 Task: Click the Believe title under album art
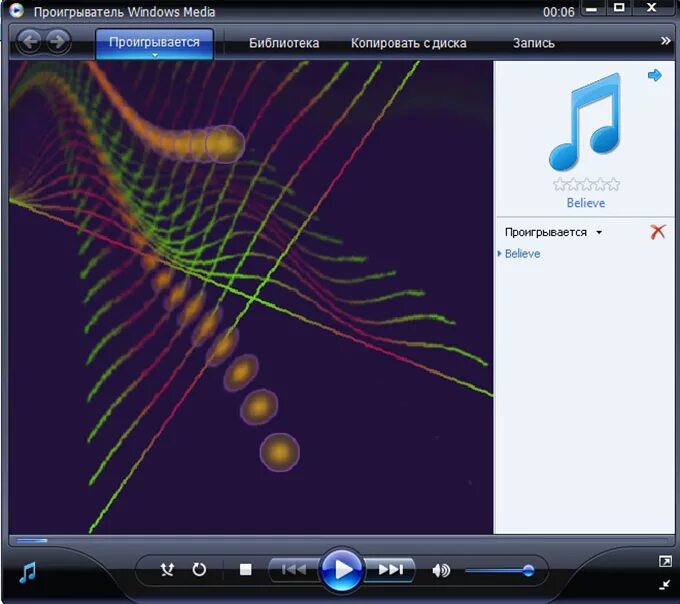click(585, 203)
